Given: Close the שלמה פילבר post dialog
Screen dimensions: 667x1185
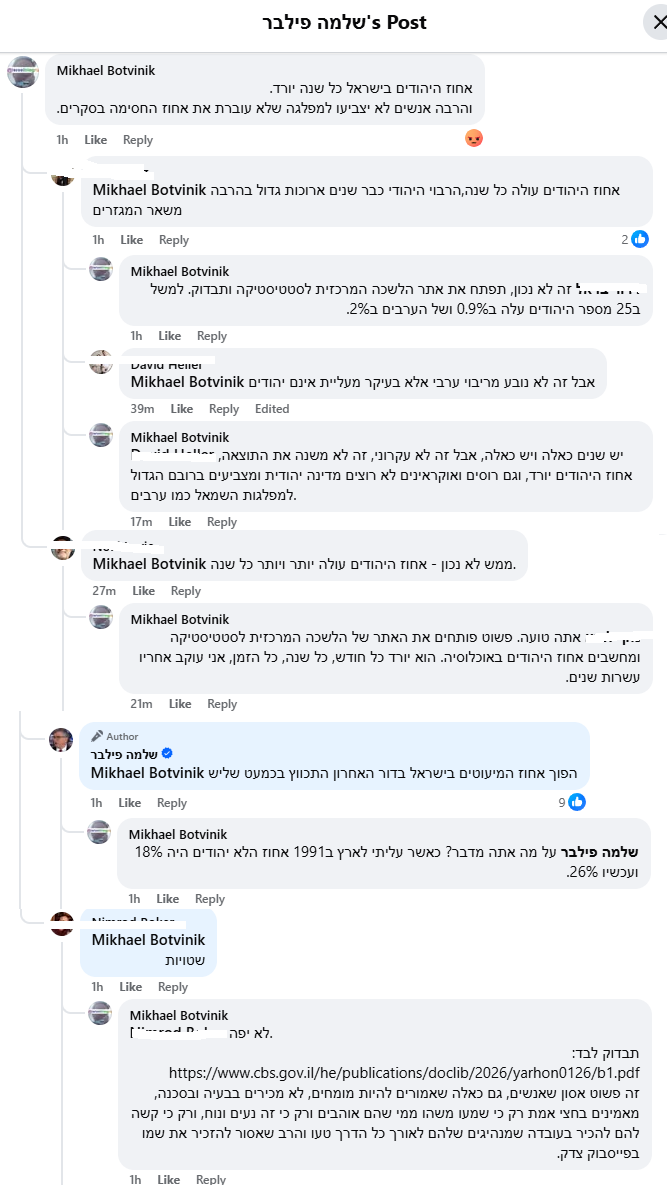Looking at the screenshot, I should [657, 22].
